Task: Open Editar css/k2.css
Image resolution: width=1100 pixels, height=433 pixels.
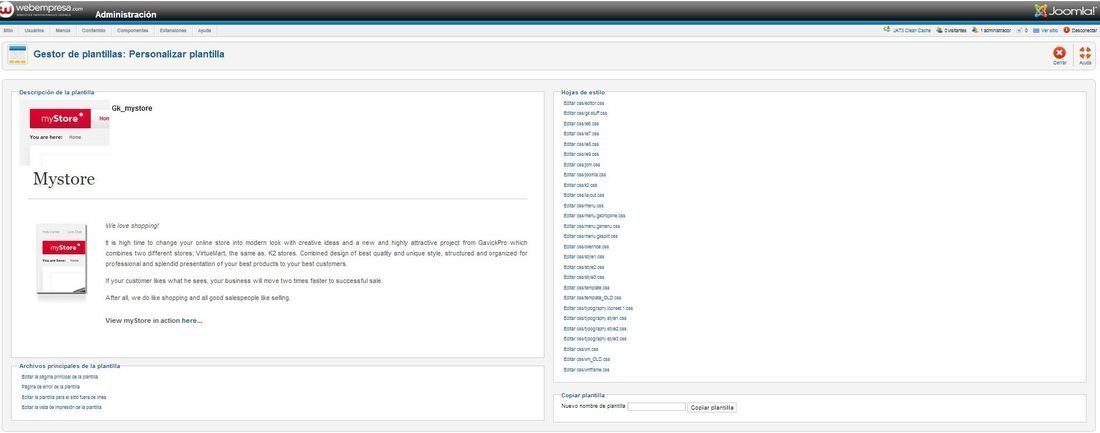Action: (x=580, y=185)
